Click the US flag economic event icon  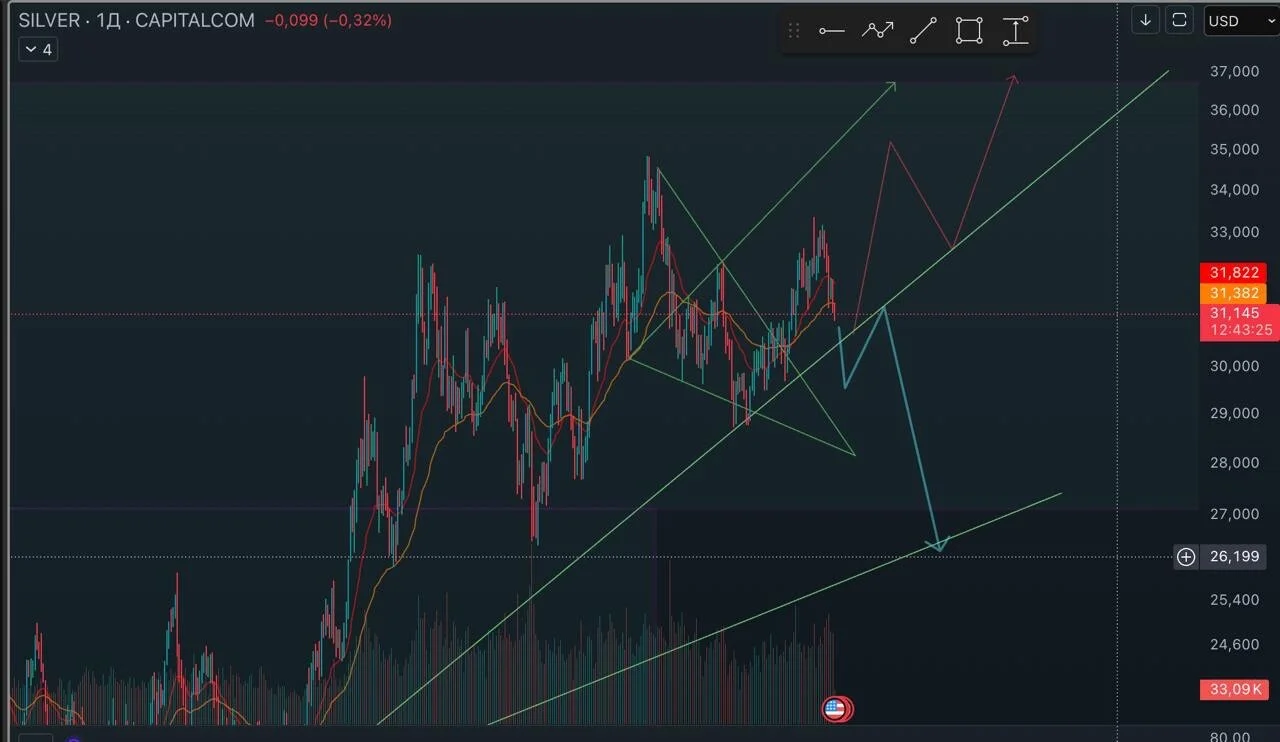click(x=834, y=710)
